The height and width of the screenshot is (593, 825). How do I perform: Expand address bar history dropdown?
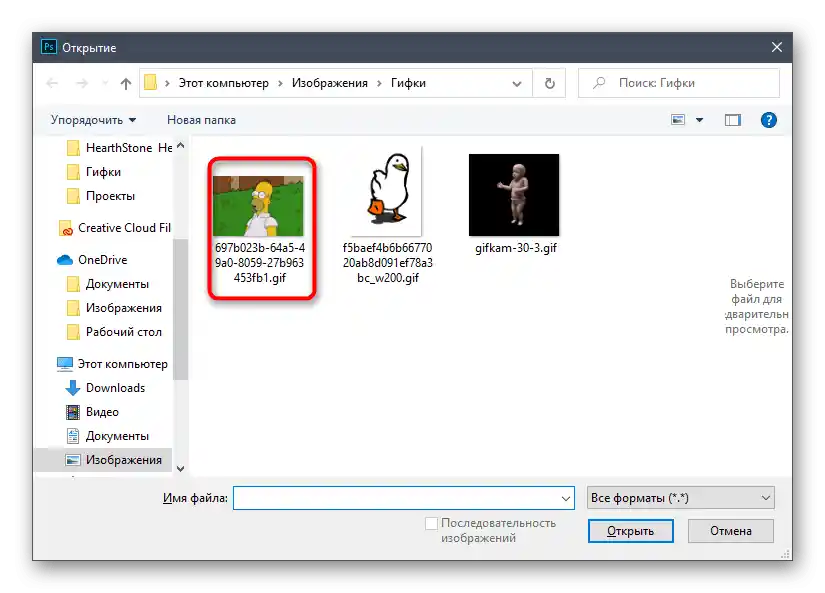[x=517, y=83]
